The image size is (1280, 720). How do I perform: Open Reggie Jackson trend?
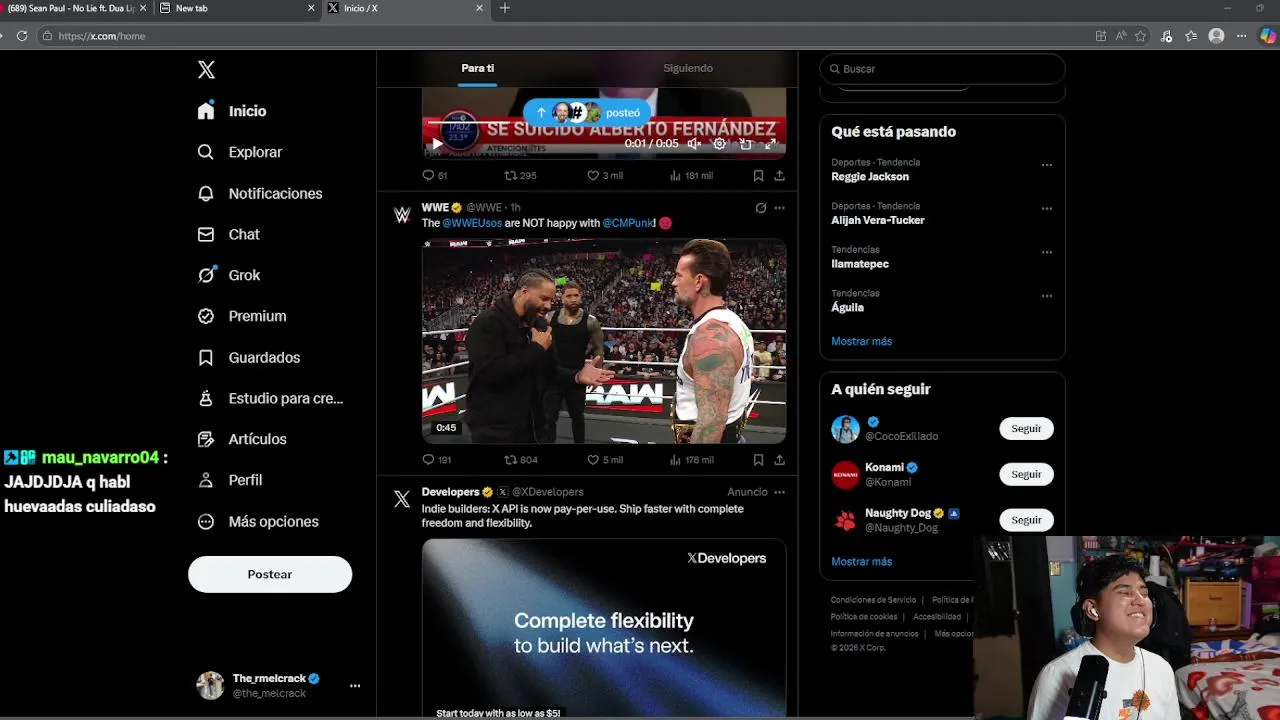[870, 176]
